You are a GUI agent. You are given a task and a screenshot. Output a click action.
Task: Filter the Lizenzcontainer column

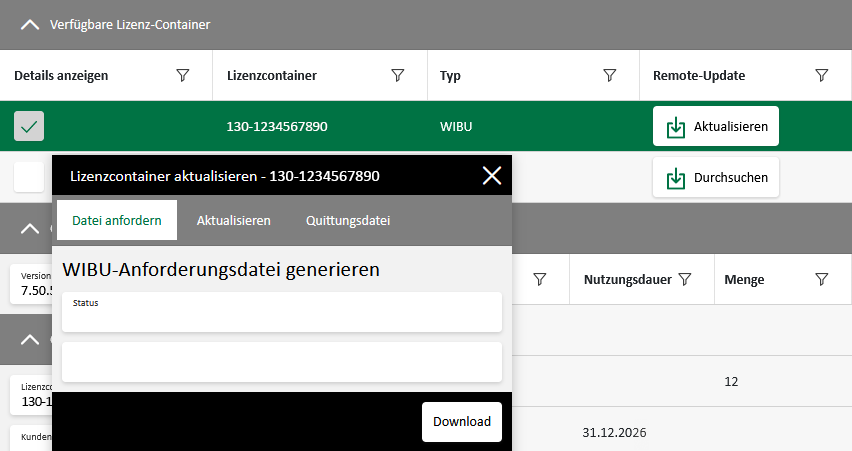(x=397, y=75)
